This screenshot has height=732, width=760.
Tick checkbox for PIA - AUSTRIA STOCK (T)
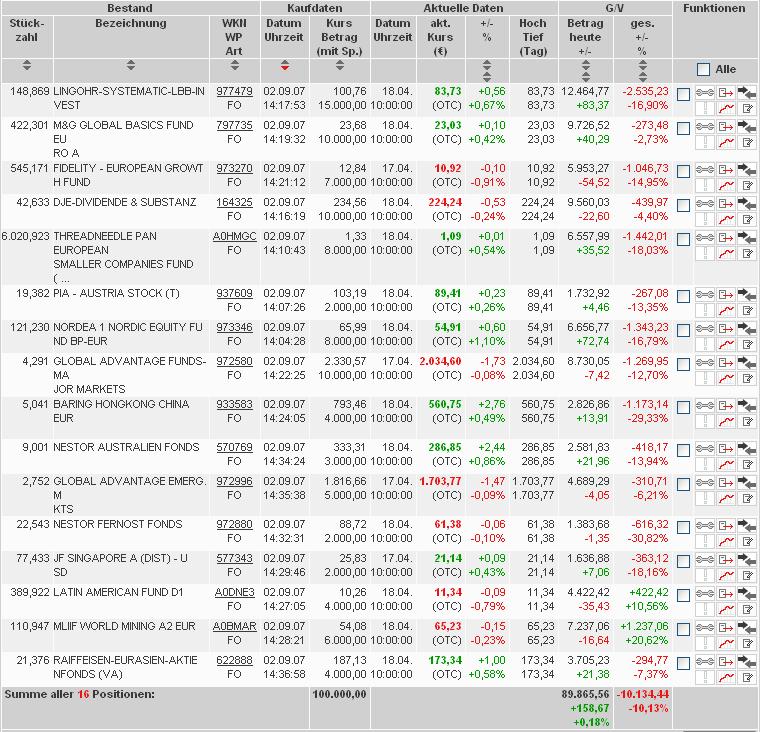pos(683,297)
